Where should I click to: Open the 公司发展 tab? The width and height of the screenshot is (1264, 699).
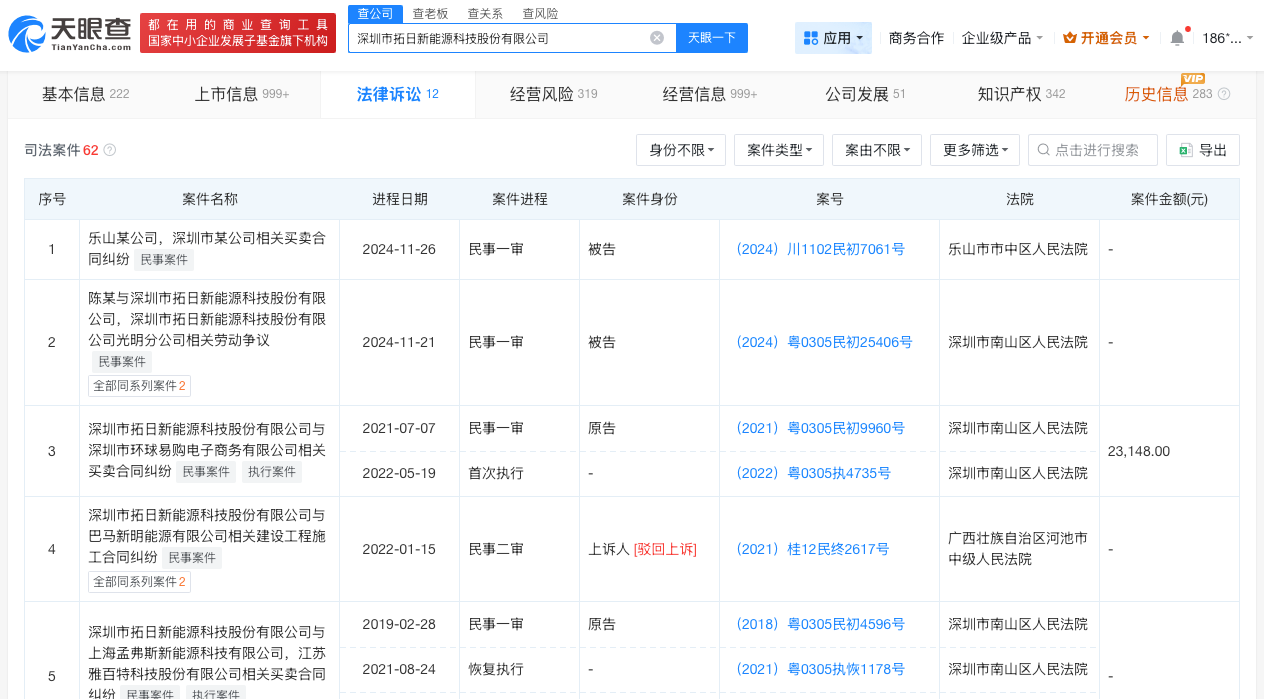pyautogui.click(x=865, y=94)
